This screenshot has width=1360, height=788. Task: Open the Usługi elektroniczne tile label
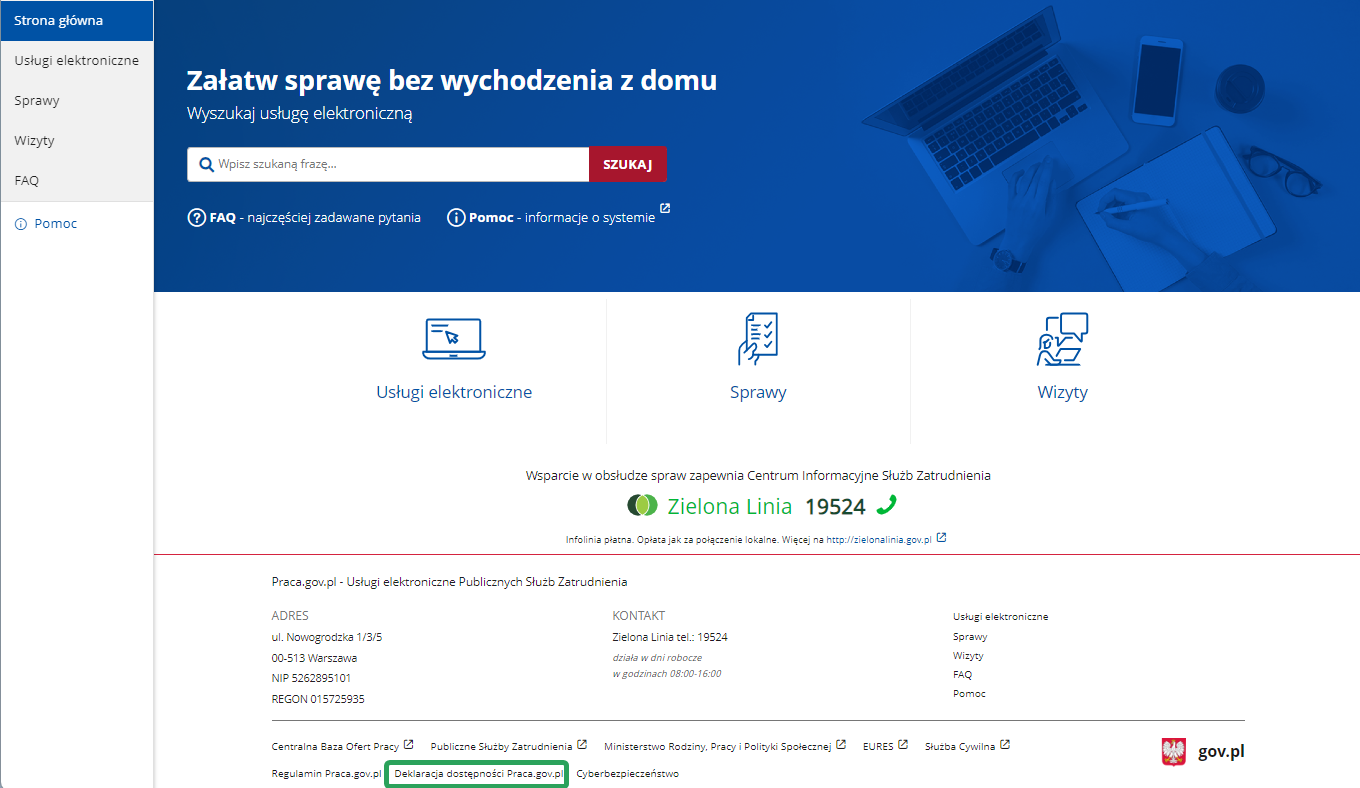[x=454, y=392]
